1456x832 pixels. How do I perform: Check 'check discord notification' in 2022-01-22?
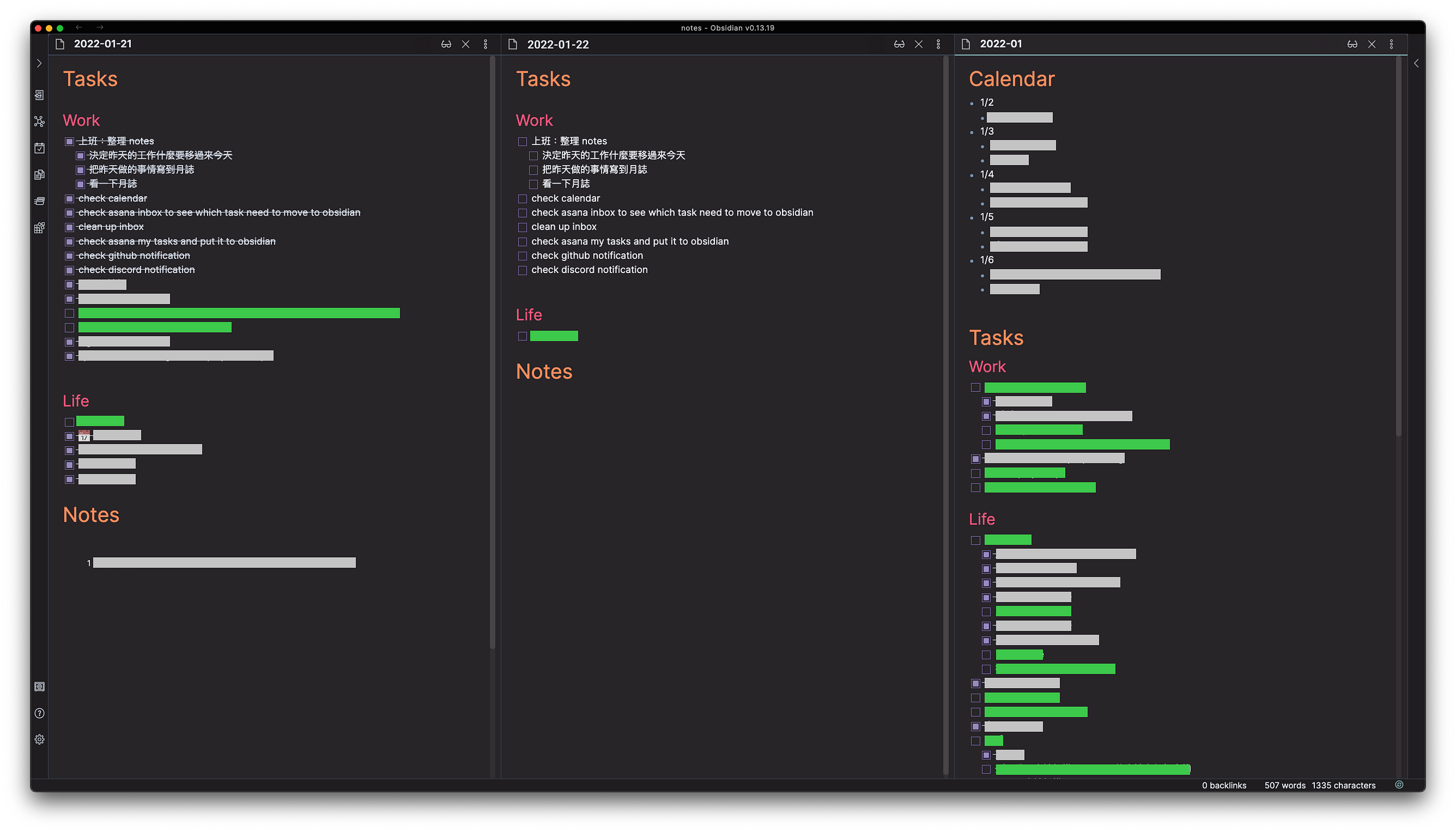pos(522,270)
